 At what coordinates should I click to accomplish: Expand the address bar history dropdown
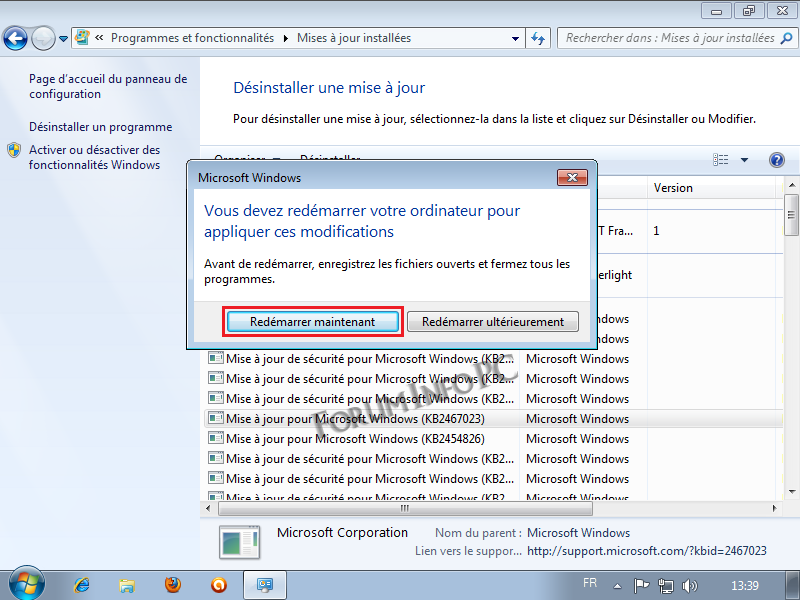[x=515, y=39]
